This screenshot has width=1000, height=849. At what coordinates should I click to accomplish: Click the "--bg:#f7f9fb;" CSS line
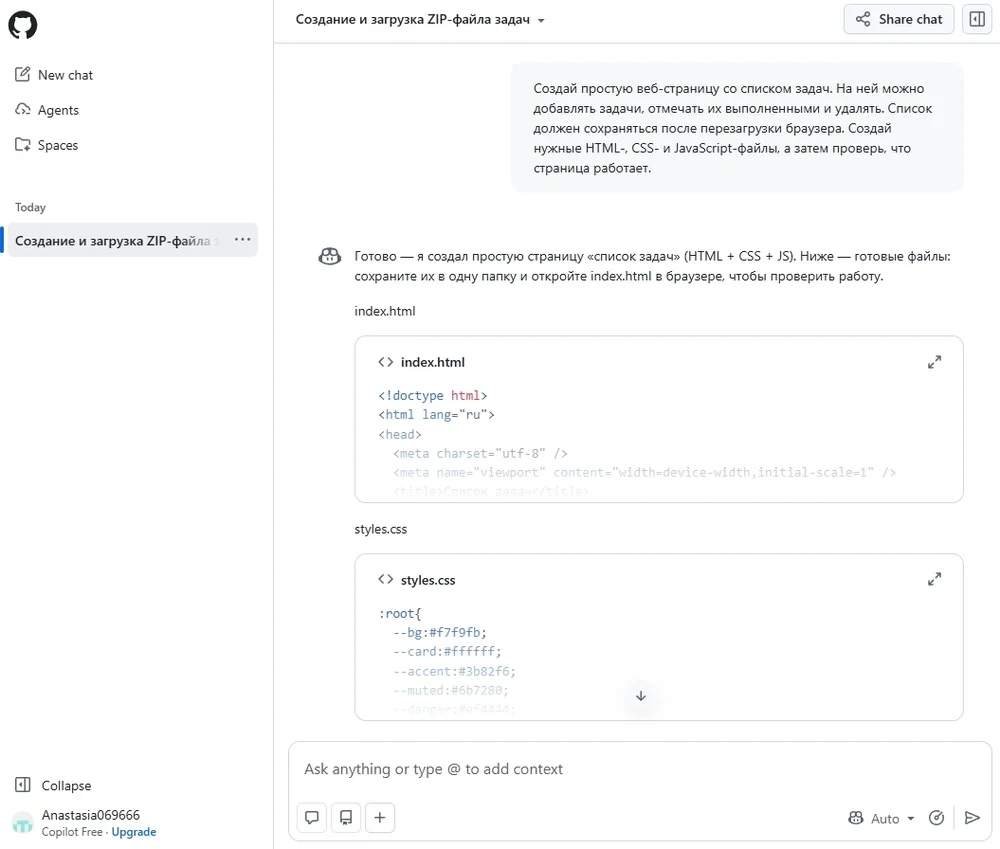(x=440, y=632)
